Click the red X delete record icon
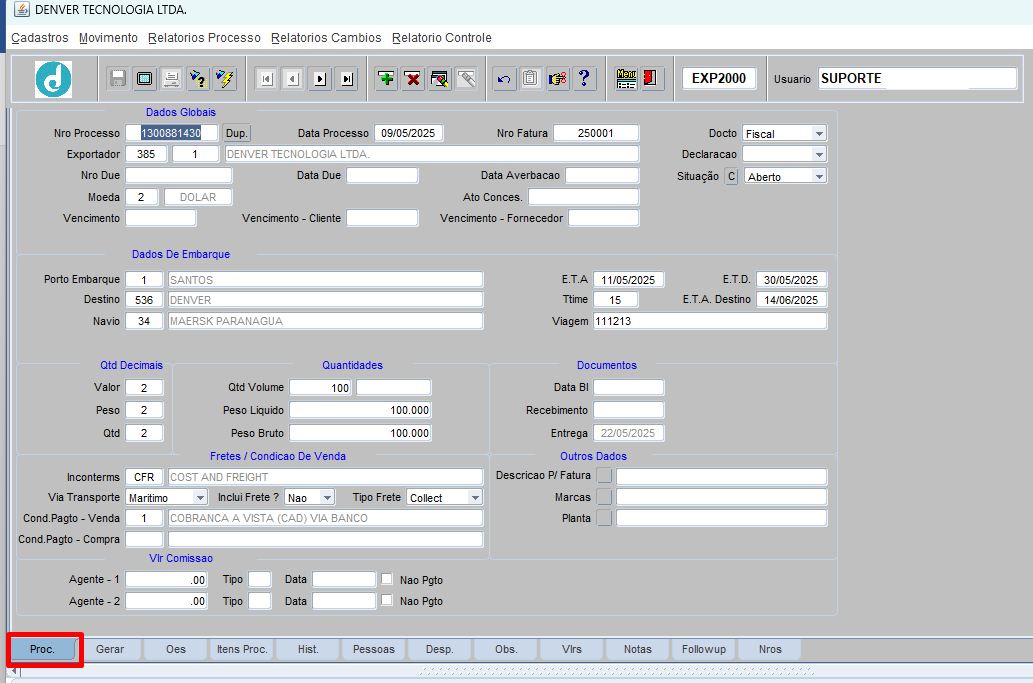This screenshot has height=683, width=1033. [412, 79]
